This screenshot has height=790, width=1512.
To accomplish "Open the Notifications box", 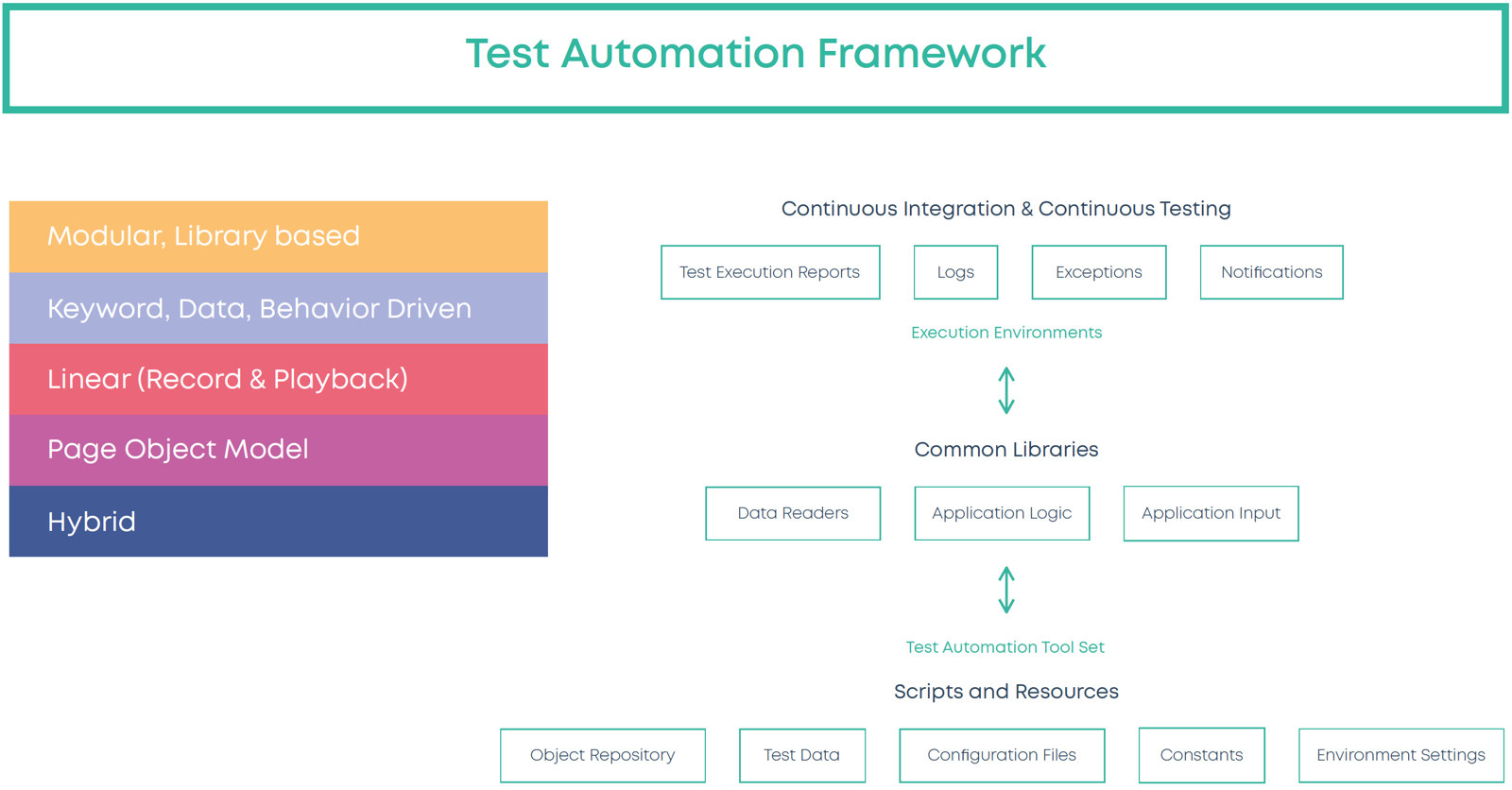I will pyautogui.click(x=1271, y=272).
